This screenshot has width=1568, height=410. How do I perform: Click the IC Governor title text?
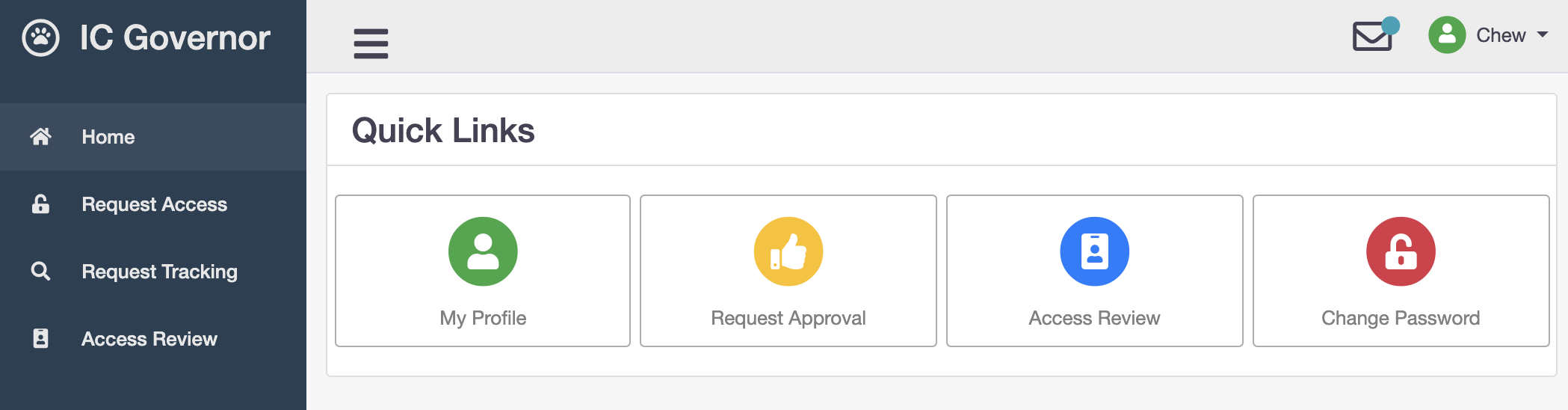175,37
